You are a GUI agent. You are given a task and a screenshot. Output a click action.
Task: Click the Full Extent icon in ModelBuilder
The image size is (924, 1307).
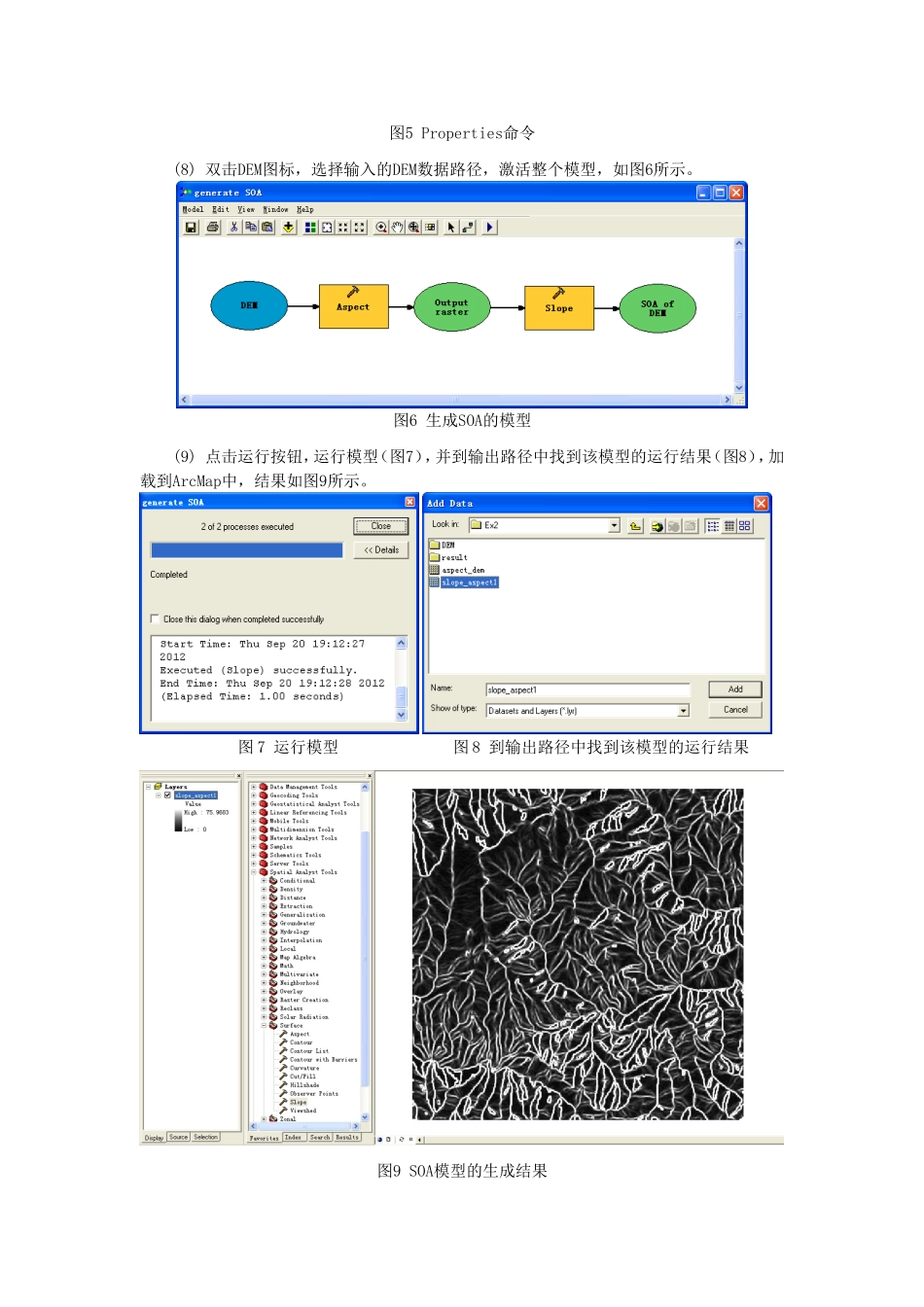[x=328, y=228]
